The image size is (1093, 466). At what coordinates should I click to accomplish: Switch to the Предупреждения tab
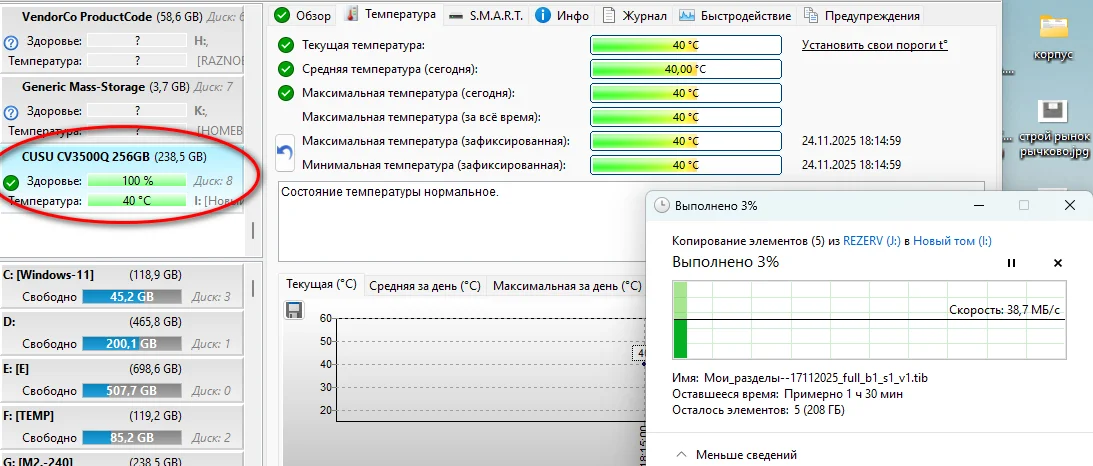coord(862,15)
